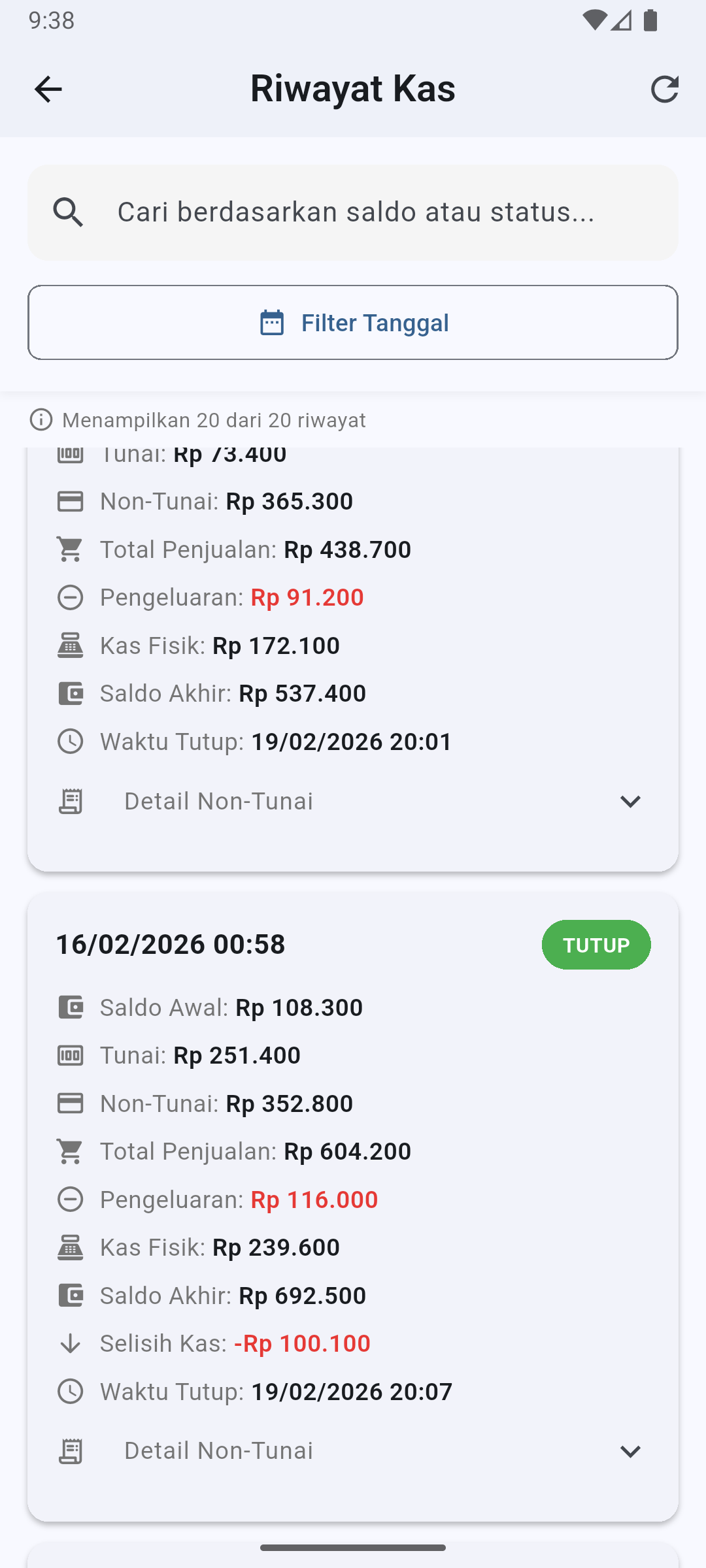Viewport: 706px width, 1568px height.
Task: Select the 16/02/2026 00:58 entry heading
Action: 171,945
